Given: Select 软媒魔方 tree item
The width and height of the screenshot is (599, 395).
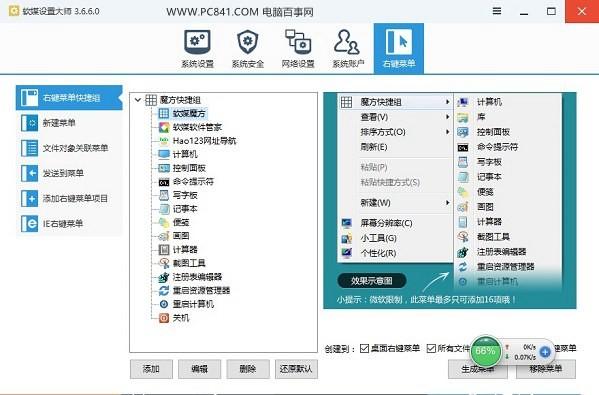Looking at the screenshot, I should tap(189, 113).
